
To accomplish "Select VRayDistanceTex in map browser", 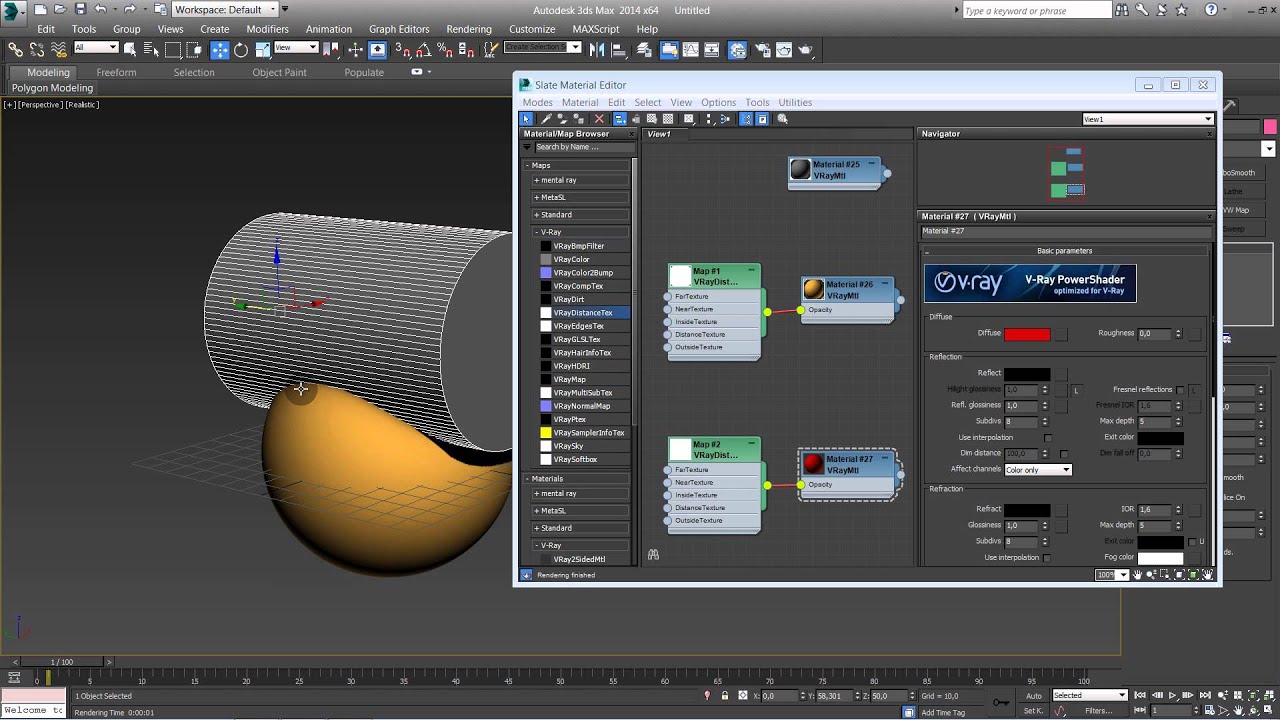I will point(584,313).
